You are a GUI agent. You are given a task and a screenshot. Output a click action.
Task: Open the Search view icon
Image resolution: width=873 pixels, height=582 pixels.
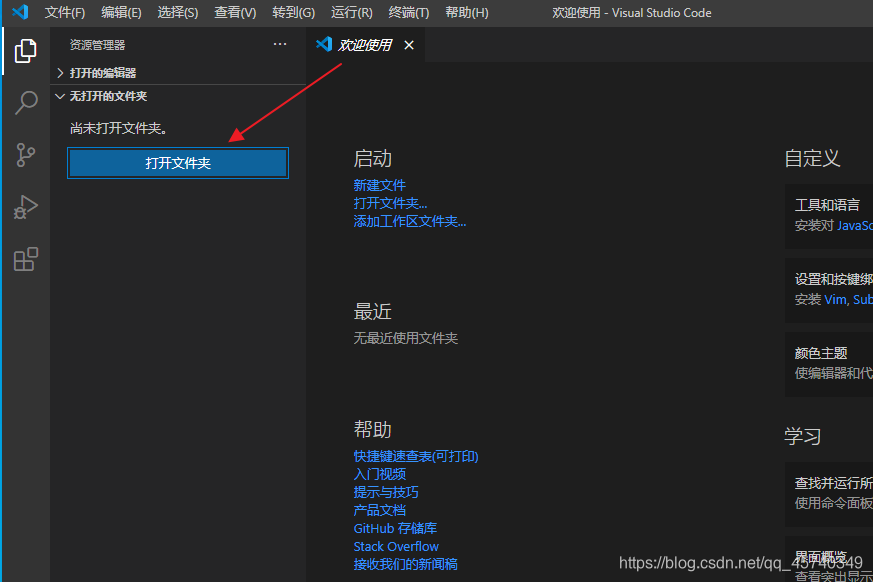26,102
